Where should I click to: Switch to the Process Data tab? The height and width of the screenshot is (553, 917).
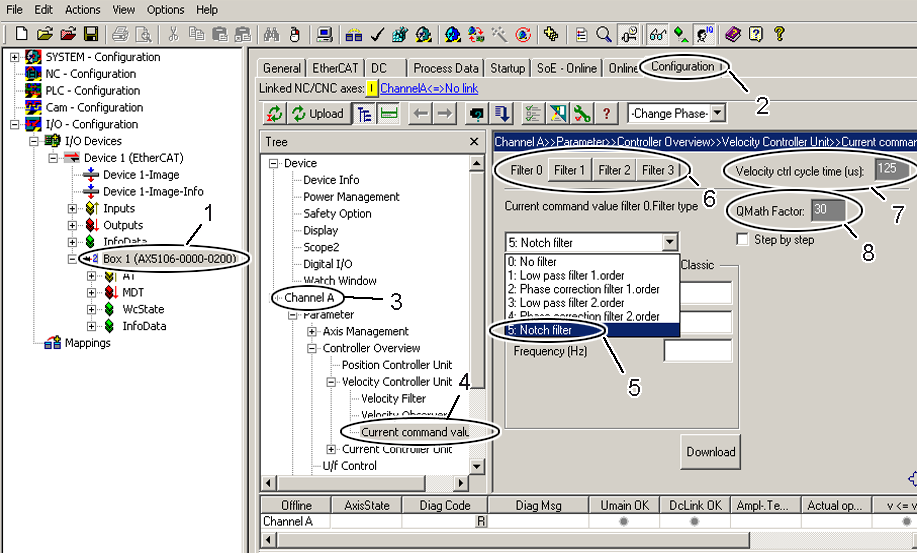446,68
